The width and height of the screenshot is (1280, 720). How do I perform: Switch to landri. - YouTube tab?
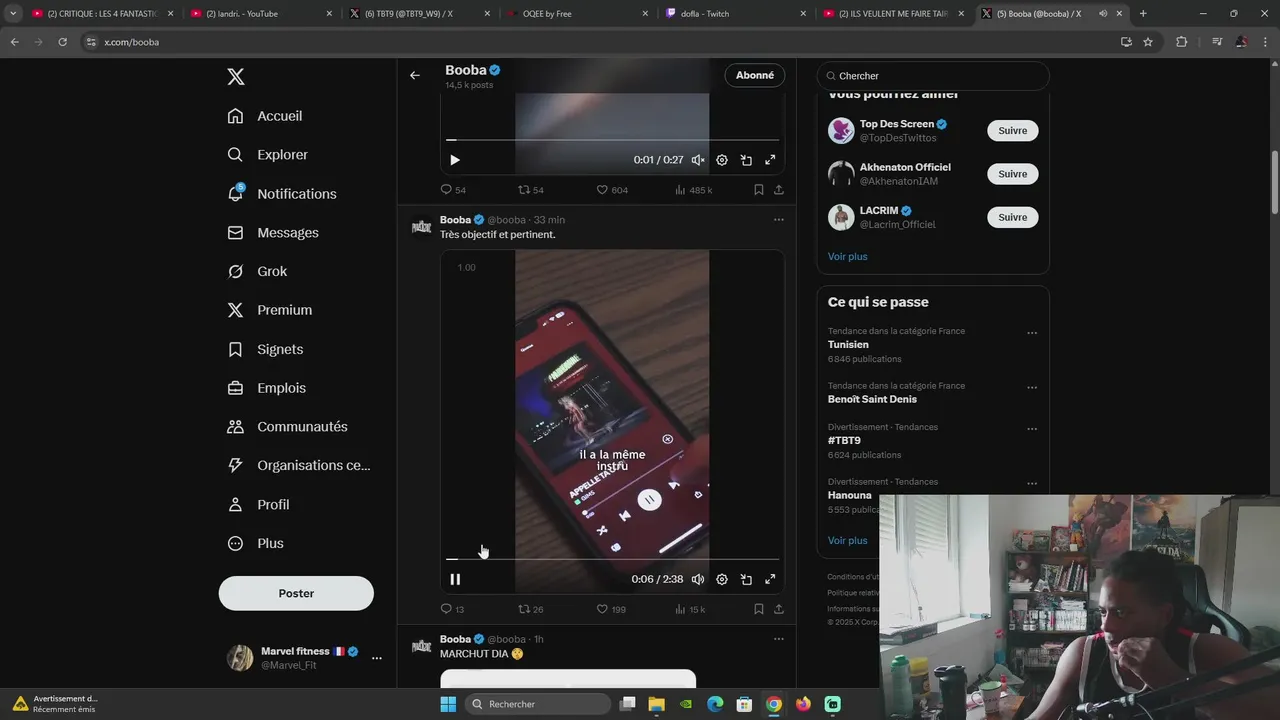[260, 14]
